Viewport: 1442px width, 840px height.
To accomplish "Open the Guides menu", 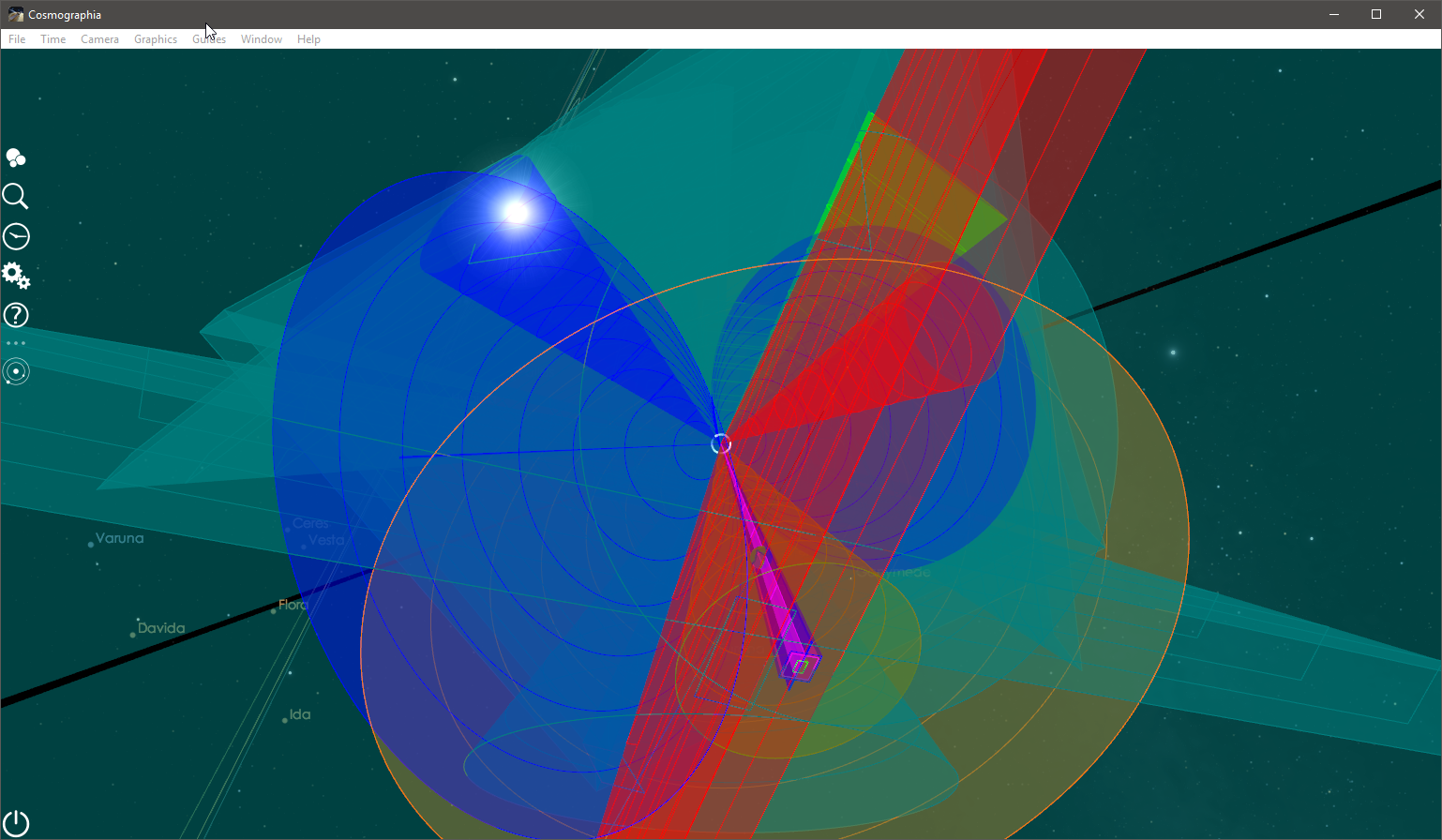I will click(x=209, y=39).
